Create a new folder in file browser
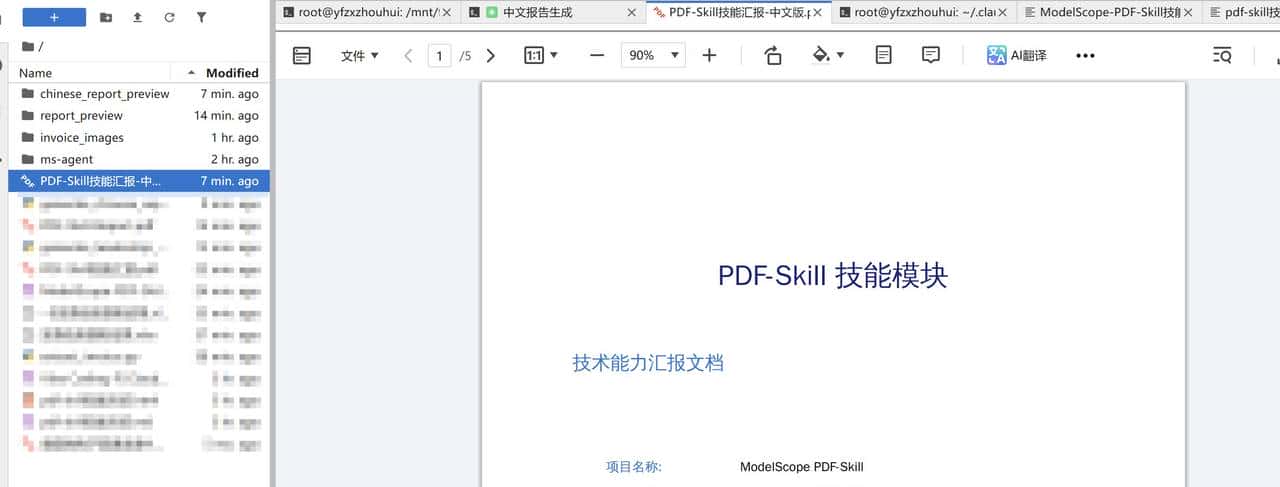 [x=106, y=17]
